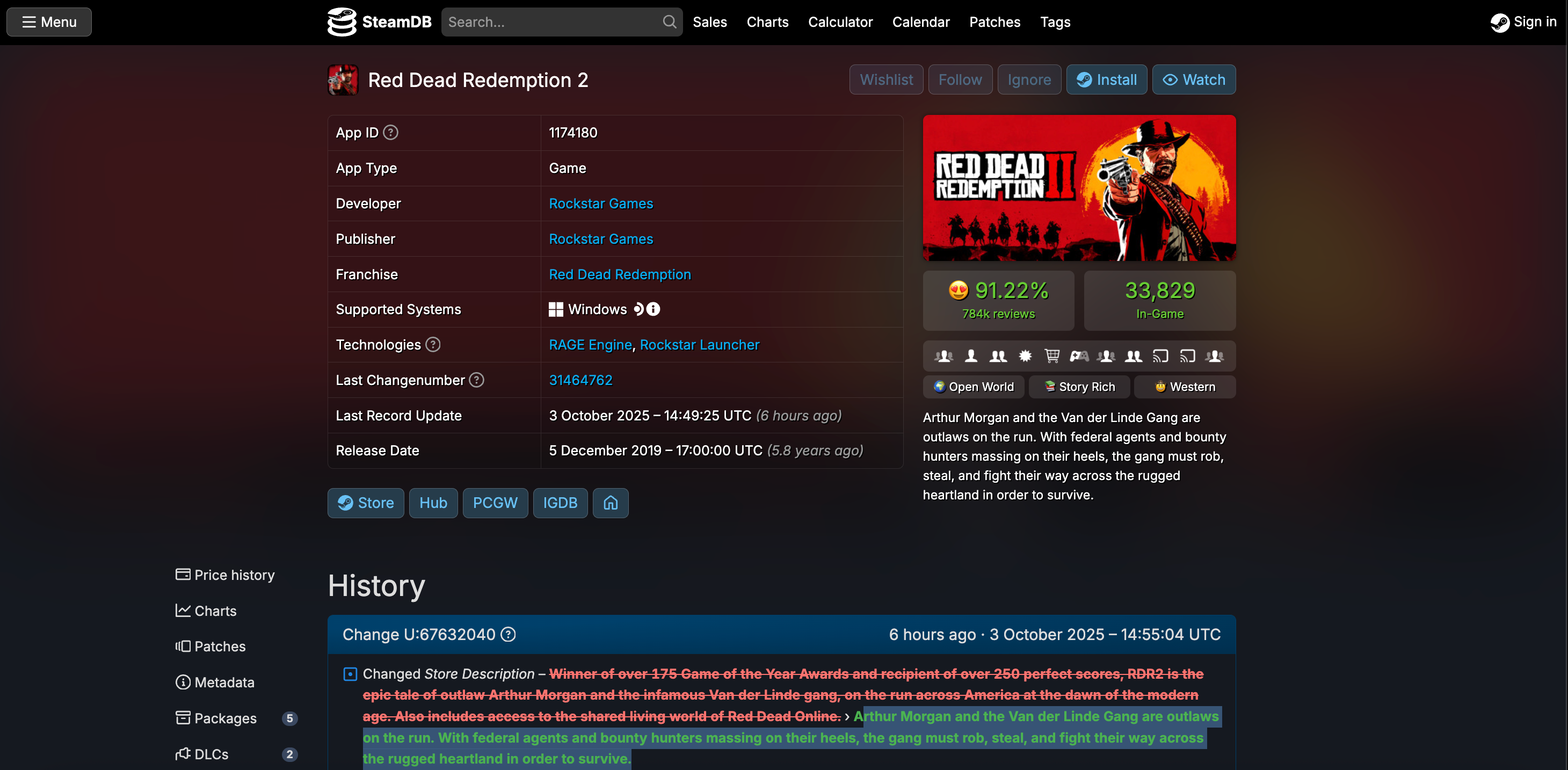
Task: Click the single-player feature icon
Action: [x=971, y=356]
